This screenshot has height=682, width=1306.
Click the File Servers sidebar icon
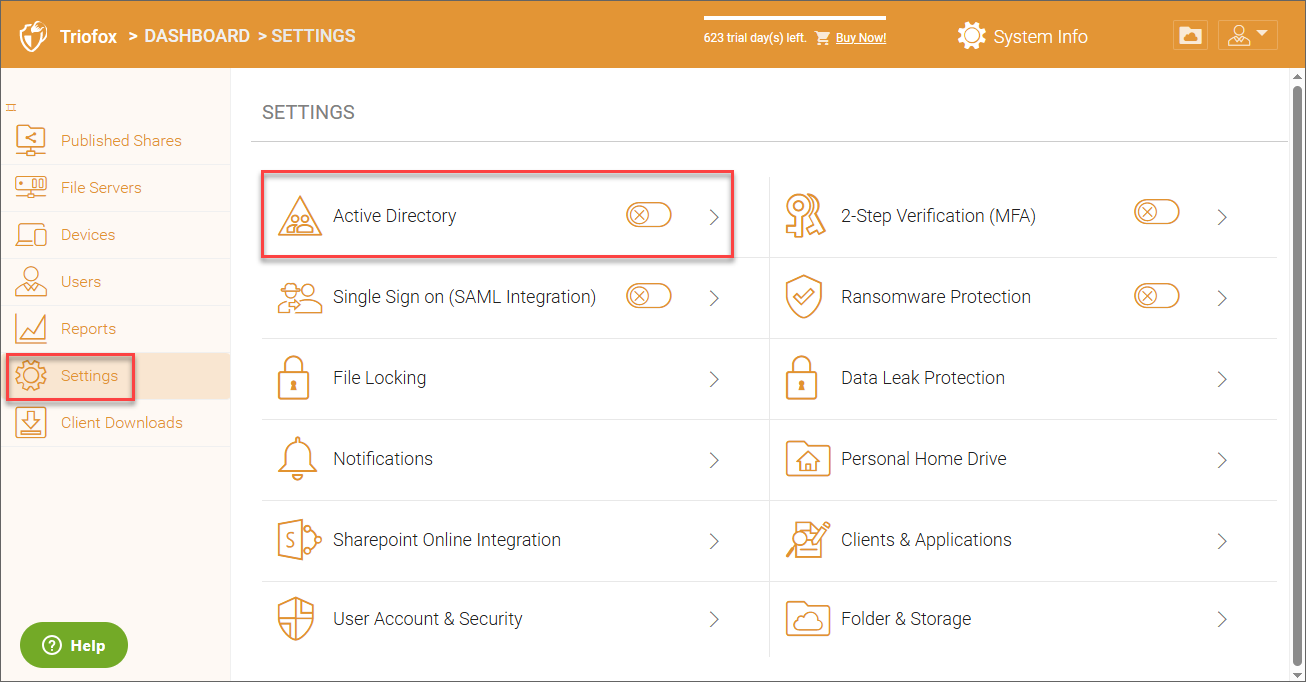pyautogui.click(x=31, y=187)
